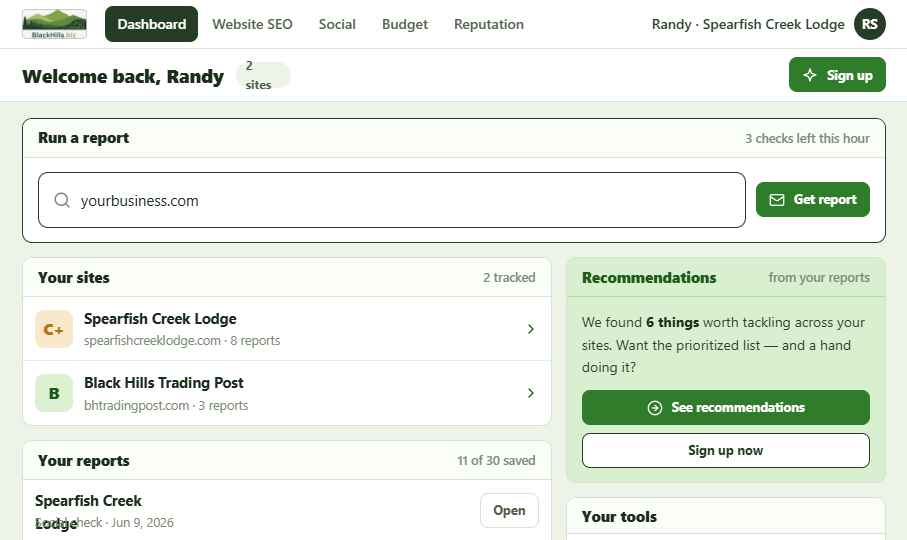Click the 'Recommendations' heading
Viewport: 907px width, 540px height.
pos(649,278)
